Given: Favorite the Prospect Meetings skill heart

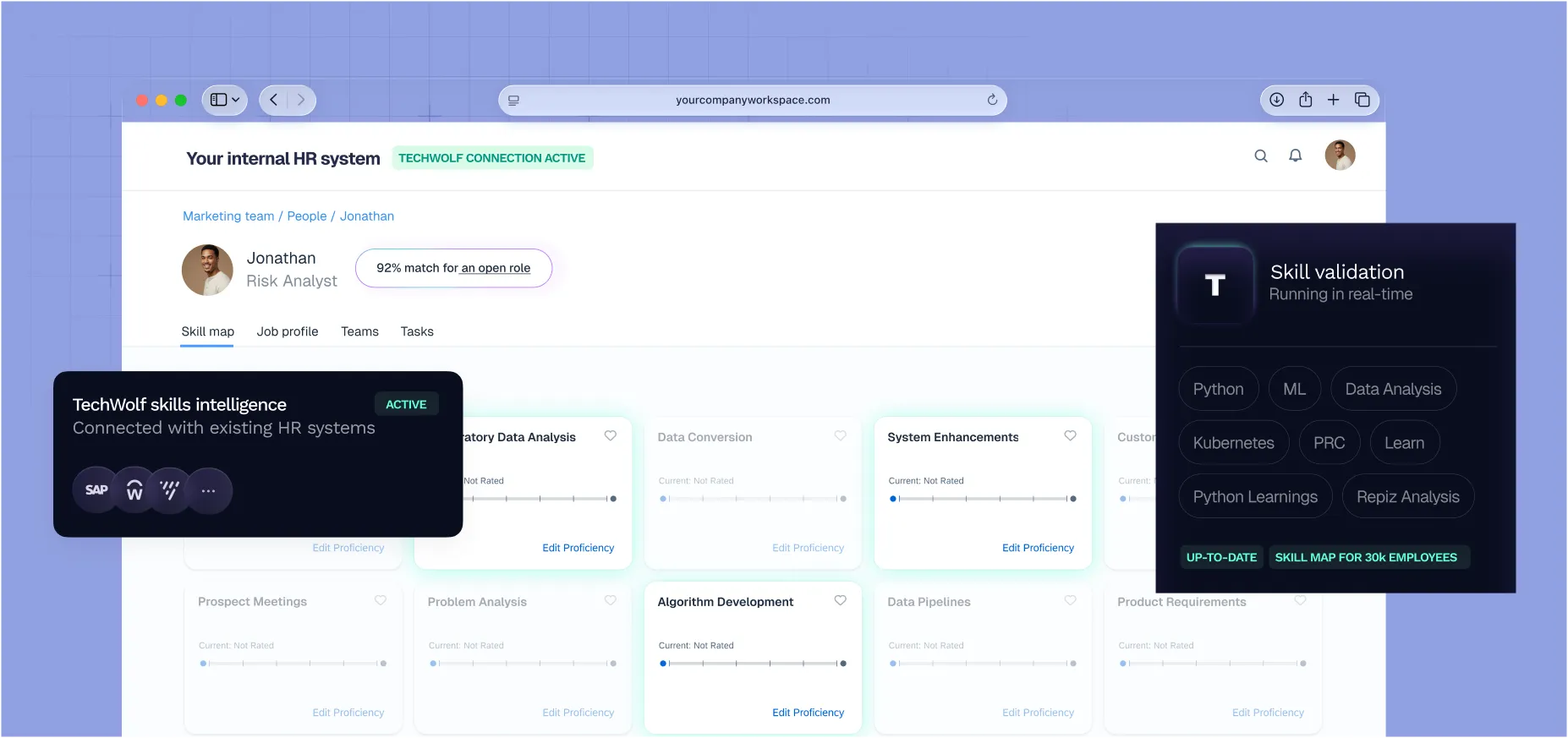Looking at the screenshot, I should [x=381, y=600].
